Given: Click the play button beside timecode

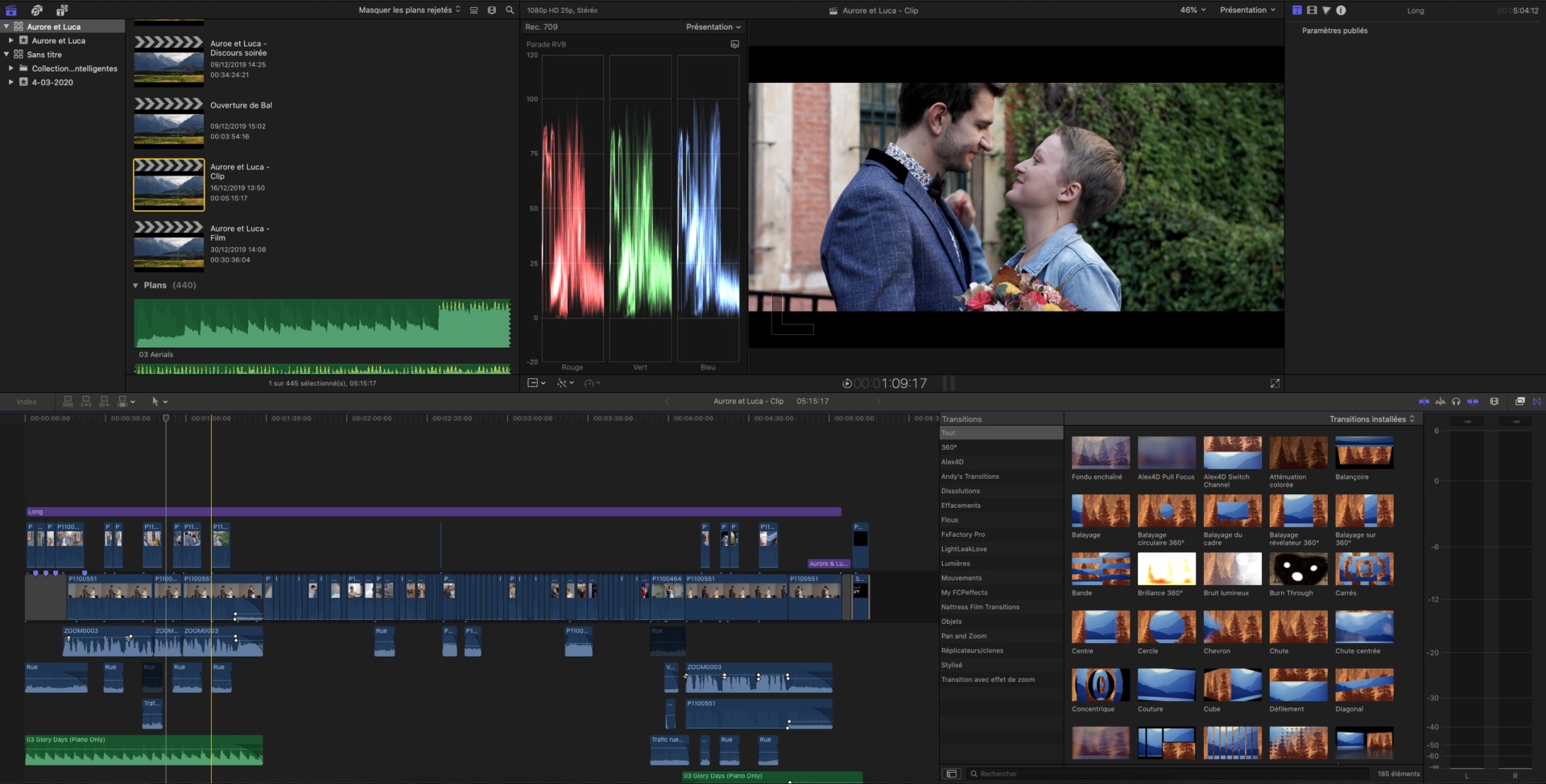Looking at the screenshot, I should [847, 383].
